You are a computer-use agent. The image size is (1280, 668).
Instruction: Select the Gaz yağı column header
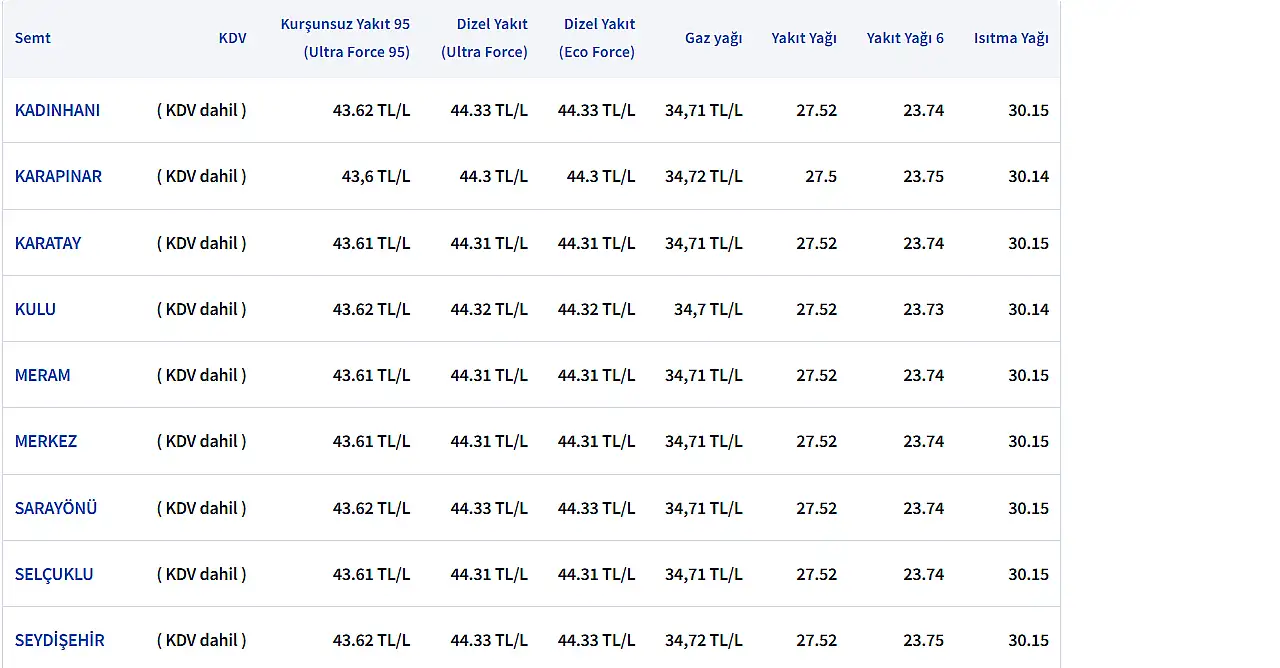pyautogui.click(x=713, y=38)
